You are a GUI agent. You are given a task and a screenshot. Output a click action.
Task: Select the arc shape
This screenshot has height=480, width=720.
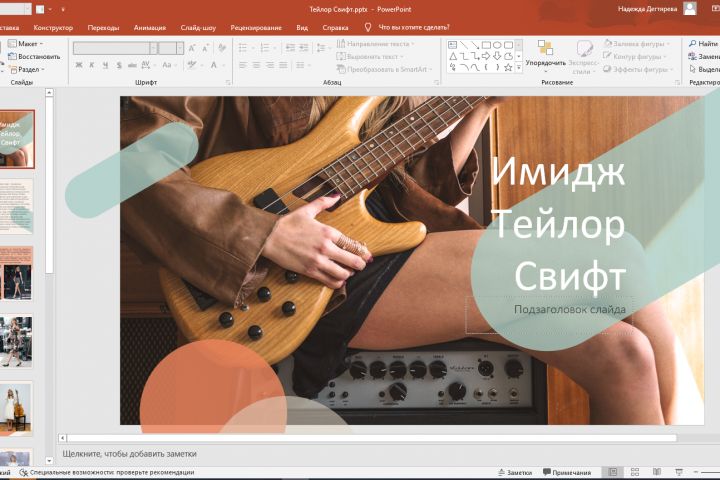pos(464,68)
